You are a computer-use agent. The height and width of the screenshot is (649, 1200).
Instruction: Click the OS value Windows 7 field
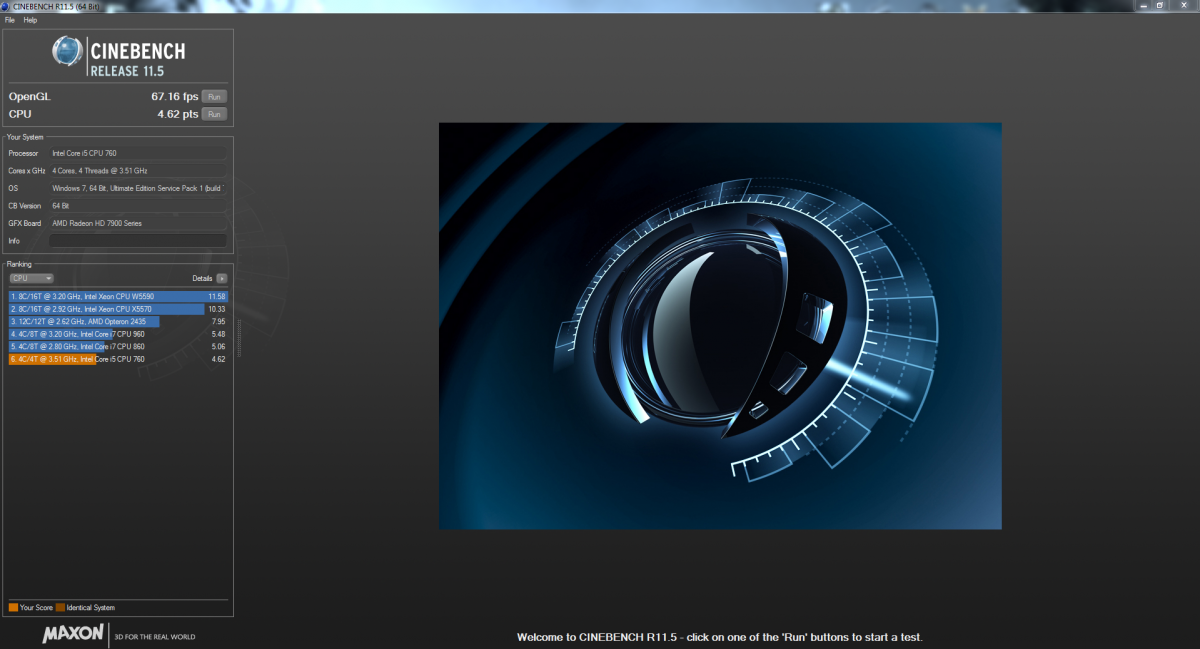138,188
